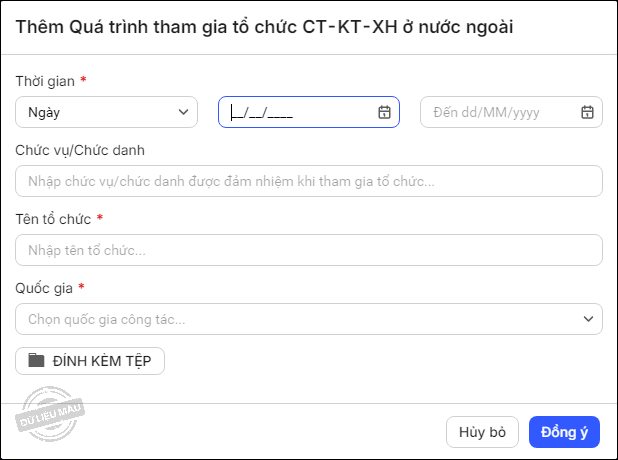618x460 pixels.
Task: Click the 'Tên tổ chức' label
Action: pos(53,219)
